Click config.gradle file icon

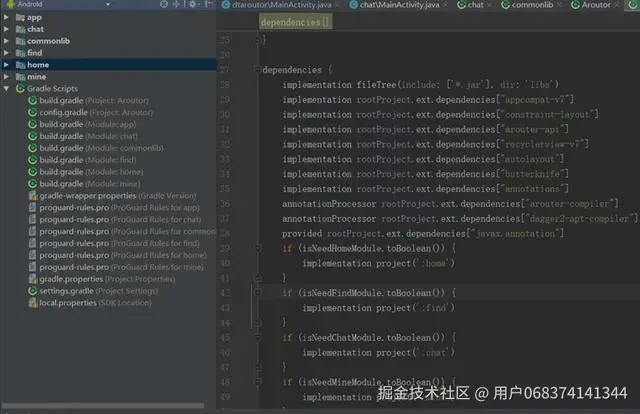point(33,112)
